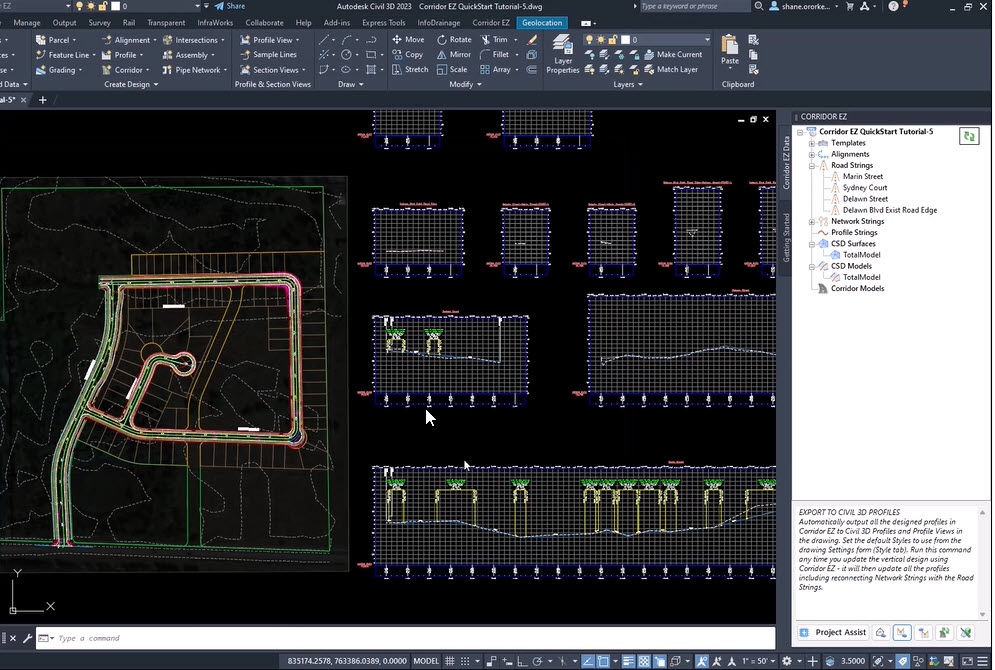Select Delawn Blvd Exist Road Edge string
Image resolution: width=995 pixels, height=670 pixels.
[890, 210]
